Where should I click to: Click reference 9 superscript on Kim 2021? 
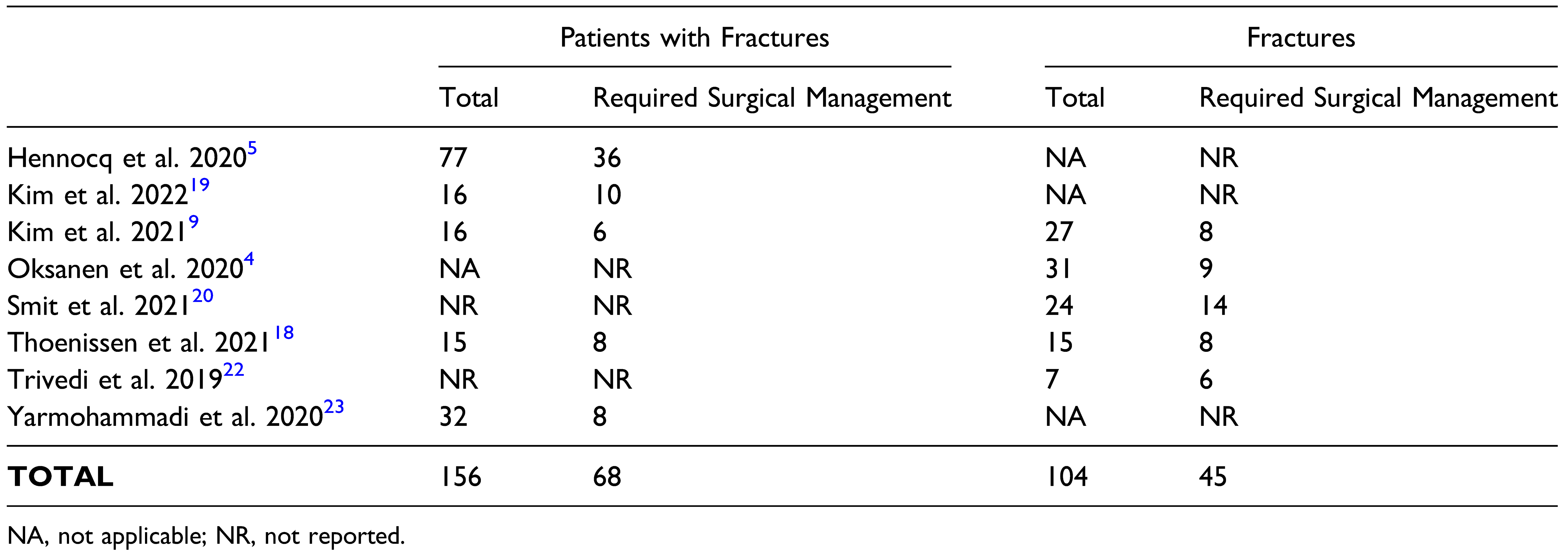pos(194,222)
